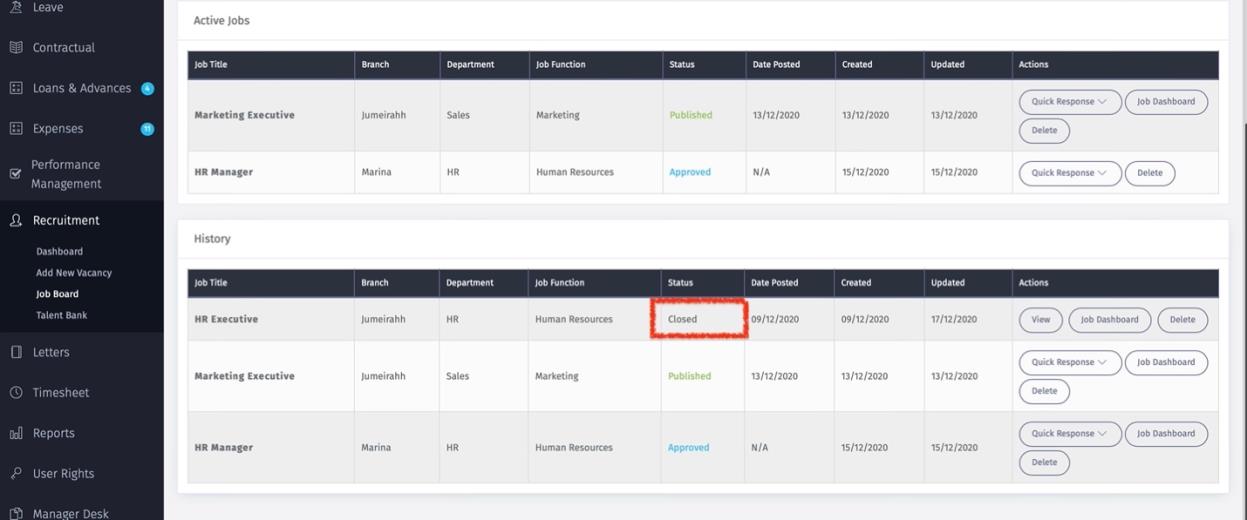Open the Recruitment Dashboard submenu item
Viewport: 1247px width, 520px height.
point(59,252)
